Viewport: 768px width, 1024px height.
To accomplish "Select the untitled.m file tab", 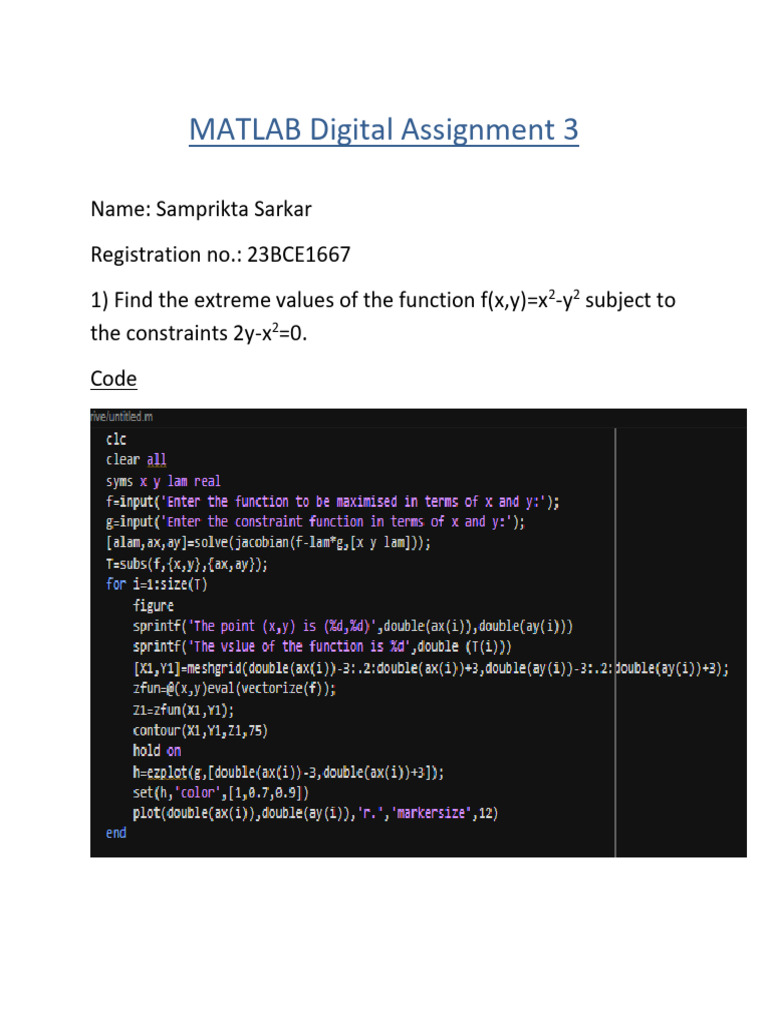I will (122, 416).
